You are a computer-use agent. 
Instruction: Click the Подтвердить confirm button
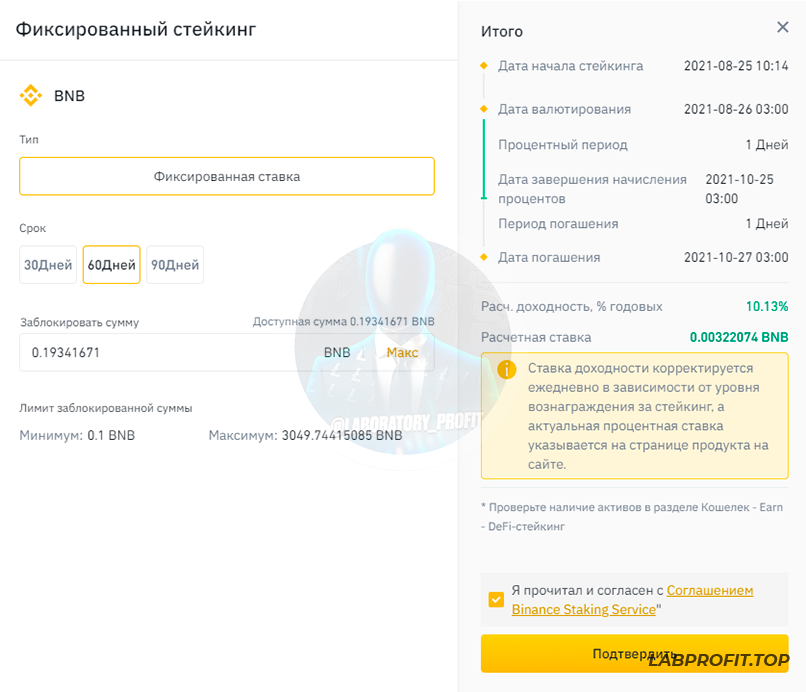click(634, 653)
